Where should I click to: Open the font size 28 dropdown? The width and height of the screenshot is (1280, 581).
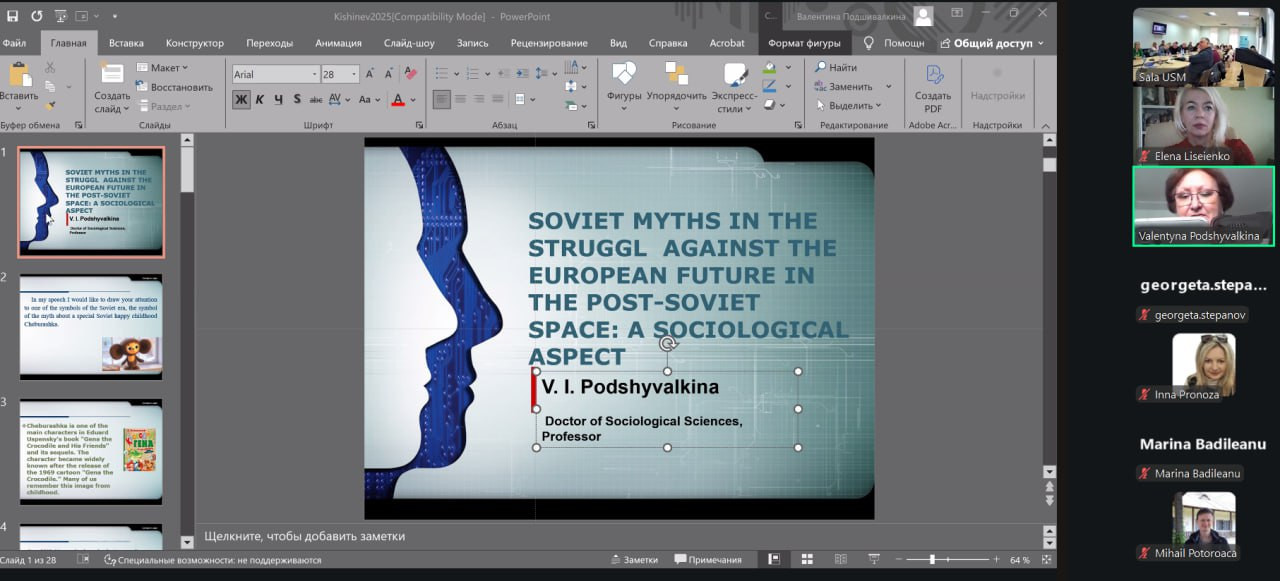[354, 74]
